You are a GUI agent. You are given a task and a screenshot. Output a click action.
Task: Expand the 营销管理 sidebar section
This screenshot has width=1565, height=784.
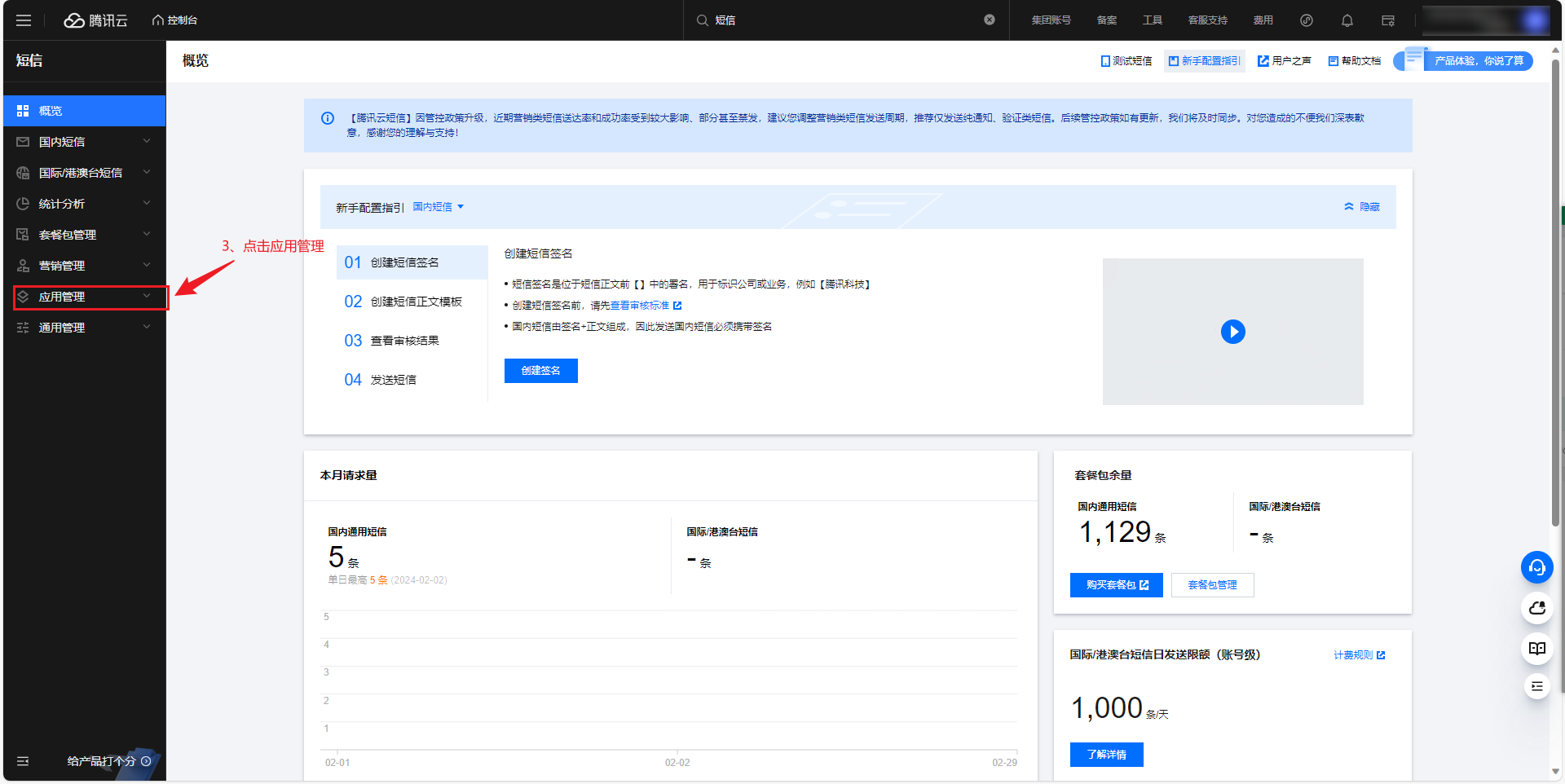pos(85,266)
